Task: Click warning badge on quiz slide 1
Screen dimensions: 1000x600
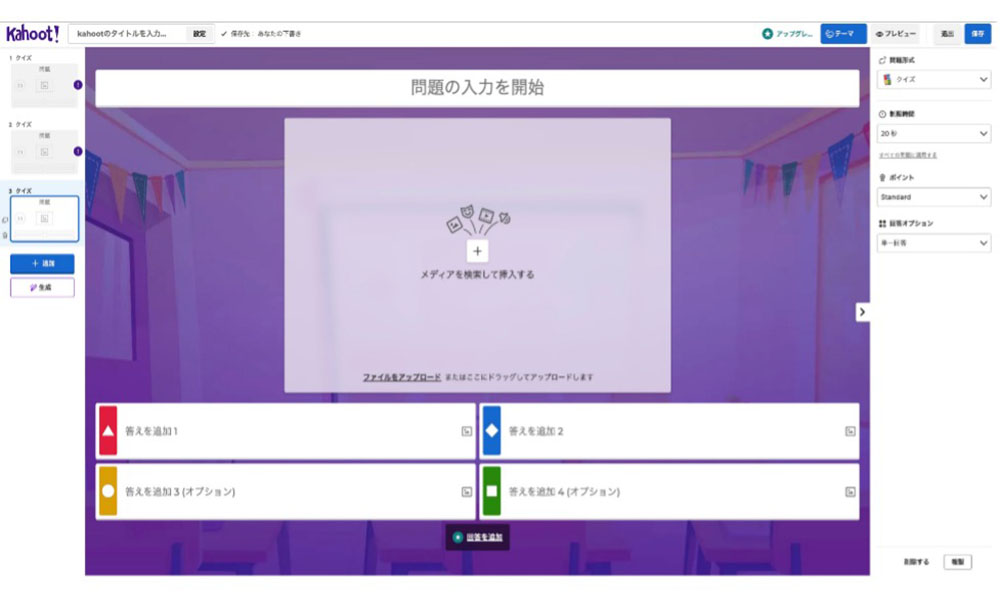Action: click(x=78, y=85)
